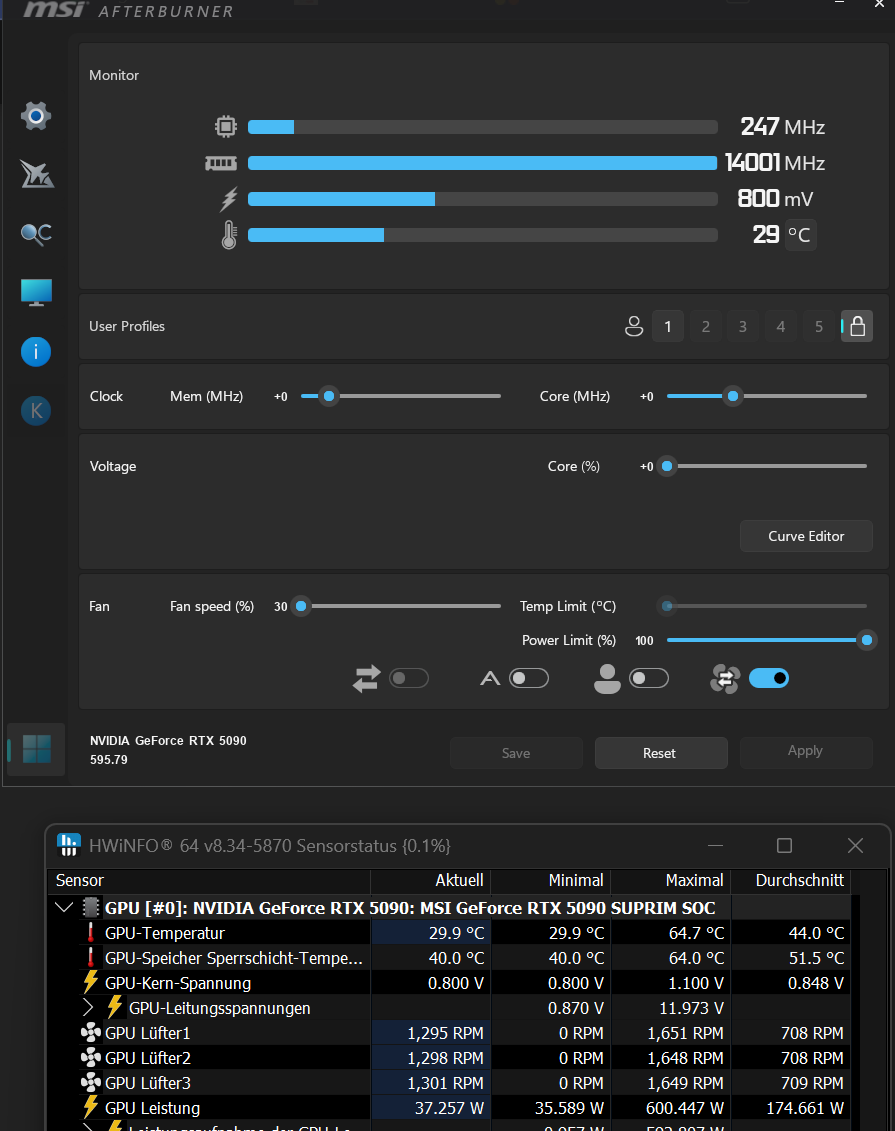Screen dimensions: 895x1131
Task: Open the Curve Editor
Action: tap(806, 536)
